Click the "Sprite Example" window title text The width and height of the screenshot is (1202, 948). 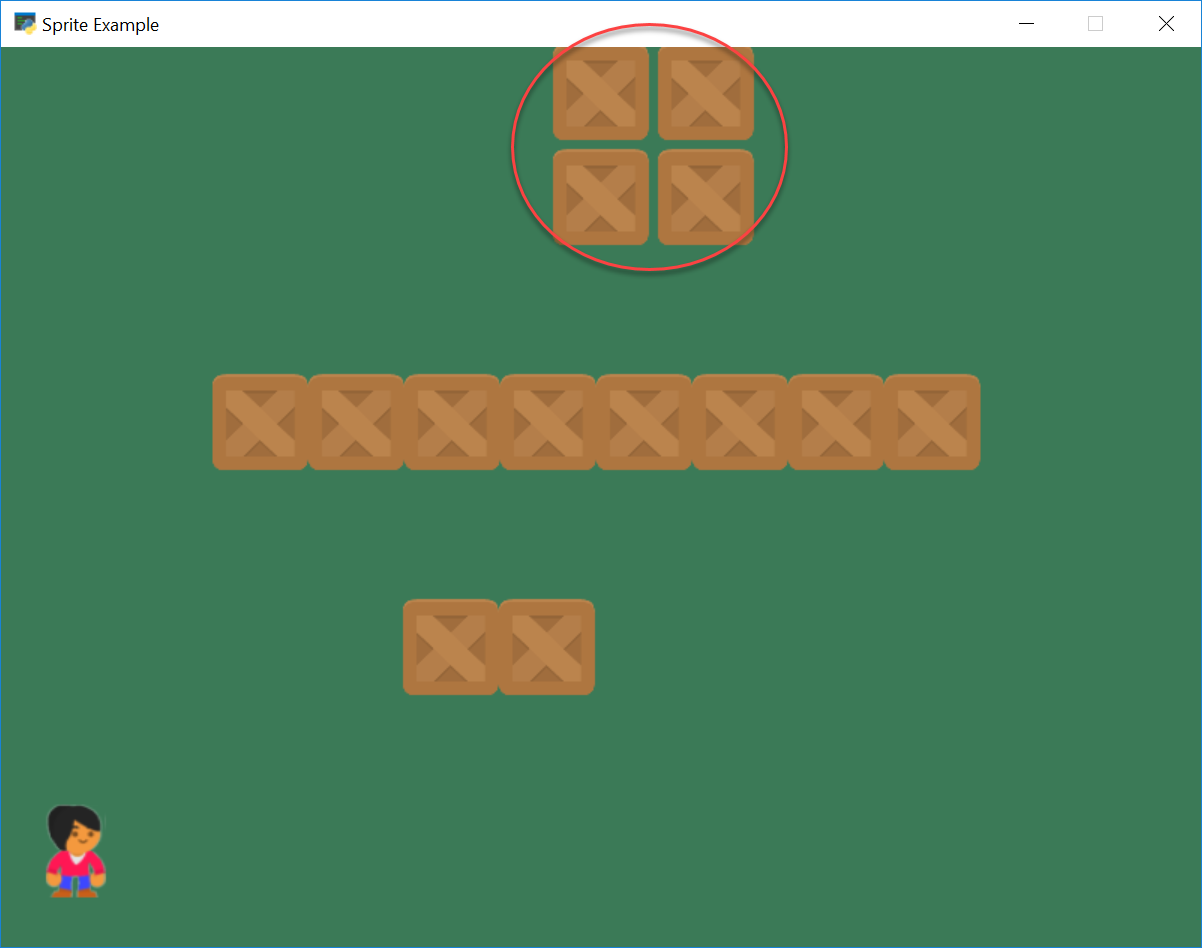[x=100, y=25]
